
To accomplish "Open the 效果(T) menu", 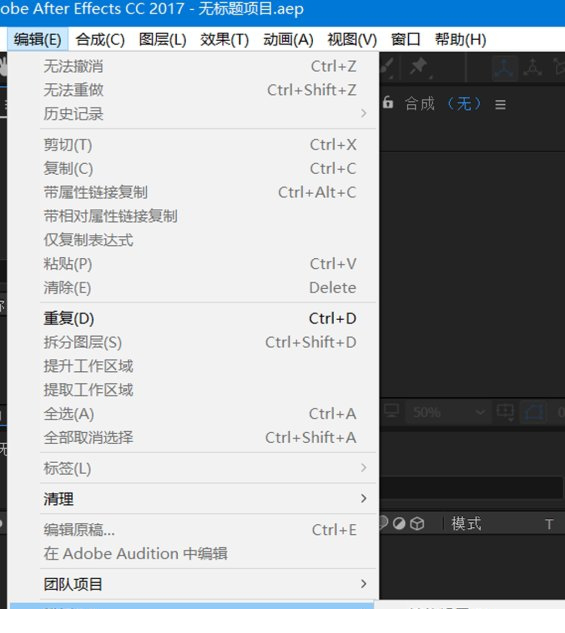I will click(x=225, y=40).
